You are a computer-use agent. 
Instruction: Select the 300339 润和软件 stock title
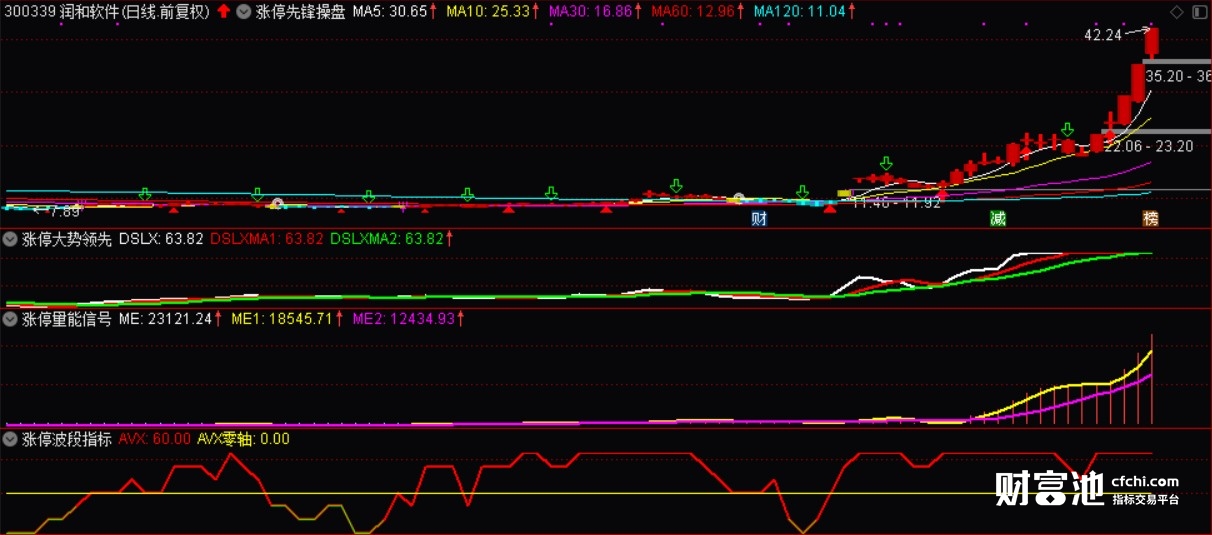pos(107,12)
